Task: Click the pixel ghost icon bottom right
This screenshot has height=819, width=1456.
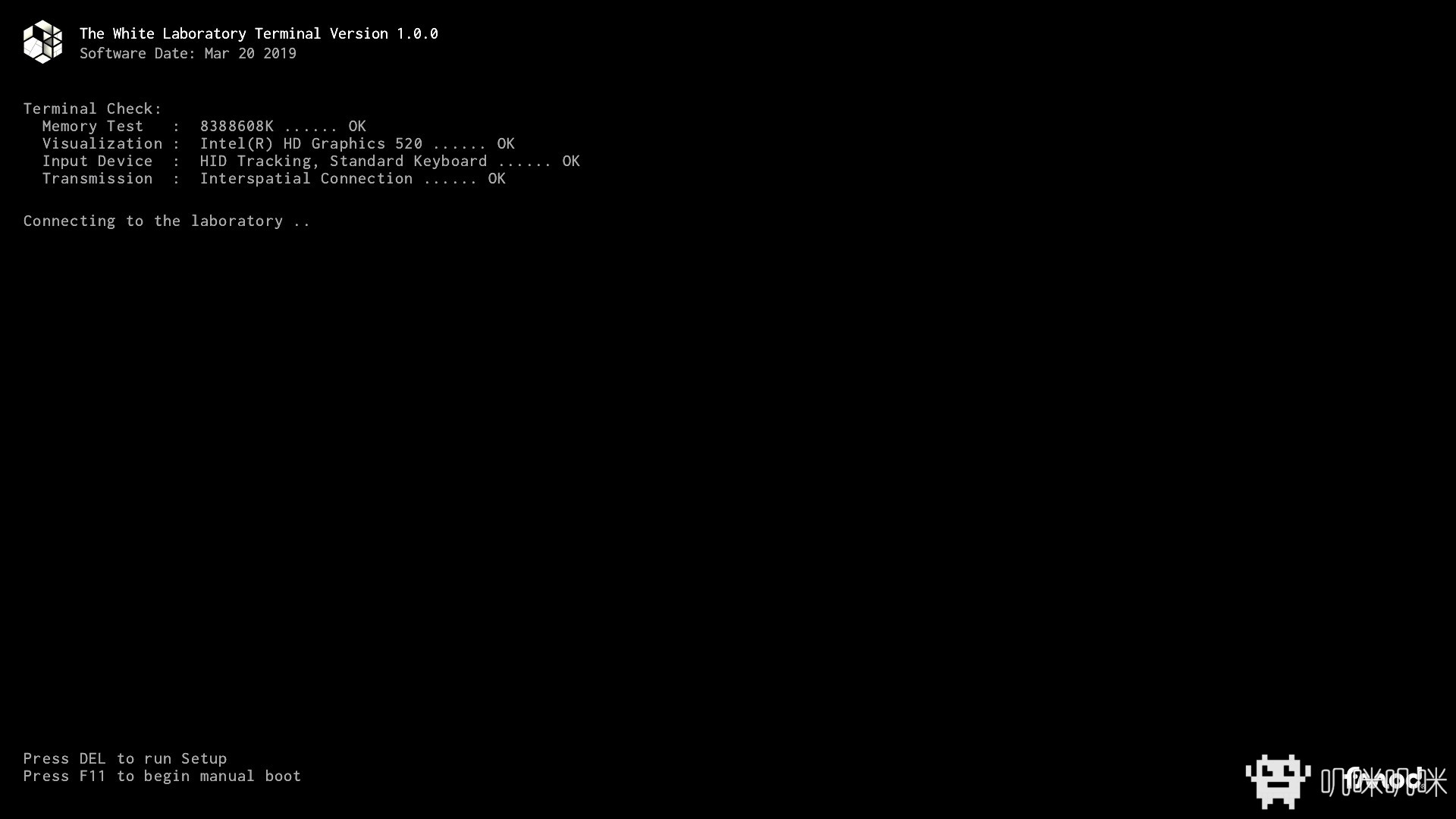Action: point(1283,781)
